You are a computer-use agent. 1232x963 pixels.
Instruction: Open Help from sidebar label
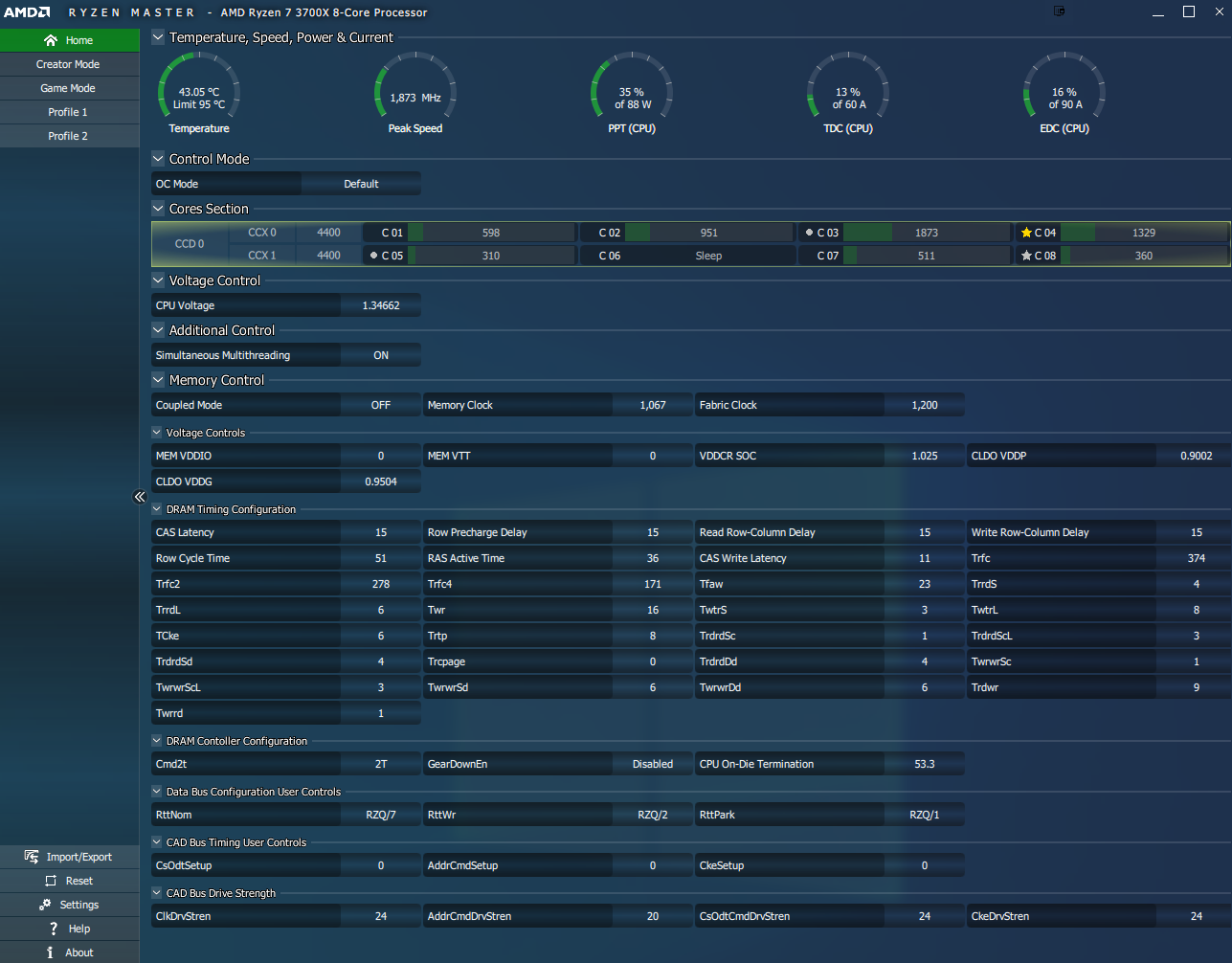tap(79, 929)
